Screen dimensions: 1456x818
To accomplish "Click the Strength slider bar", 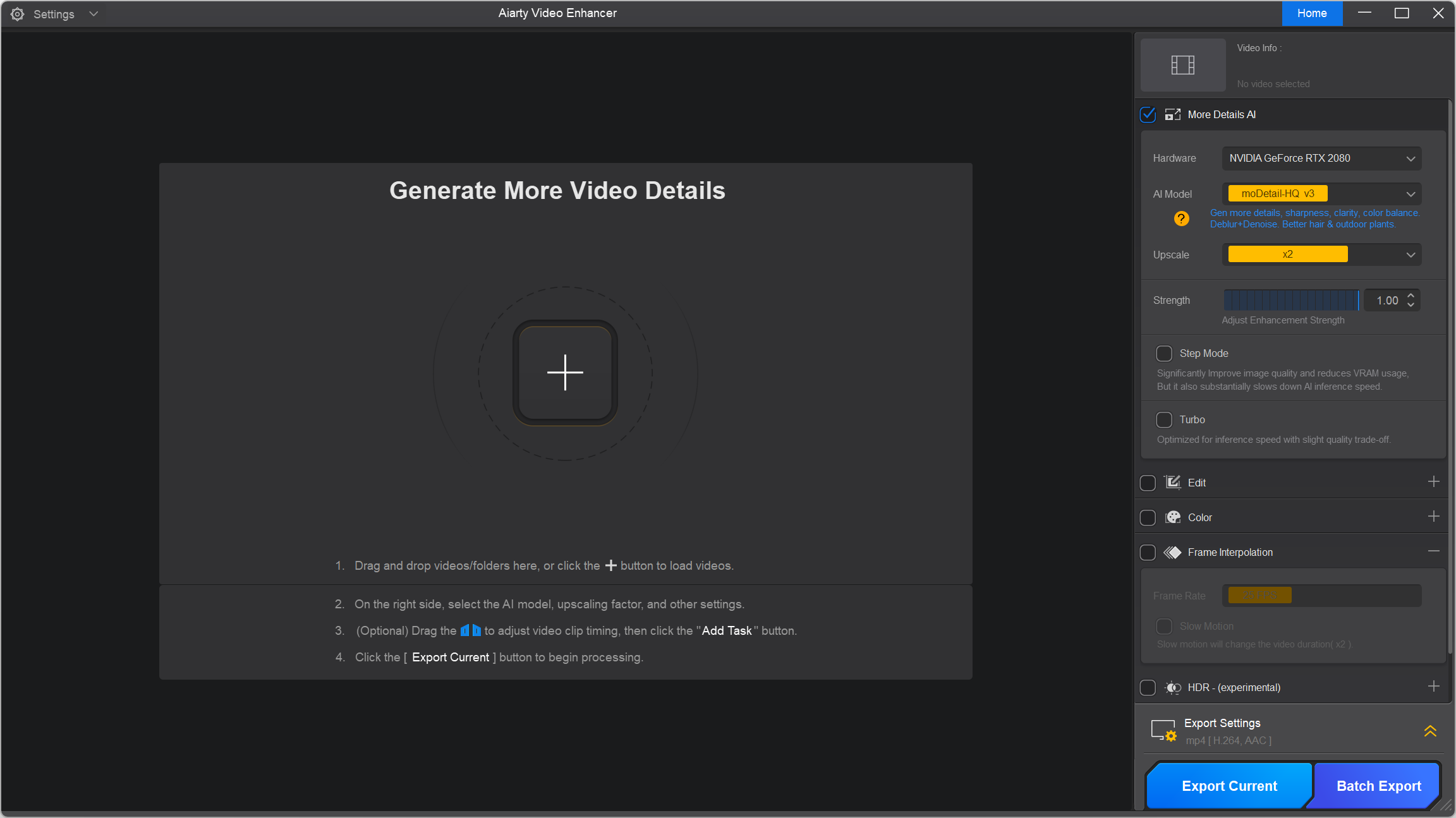I will point(1290,301).
